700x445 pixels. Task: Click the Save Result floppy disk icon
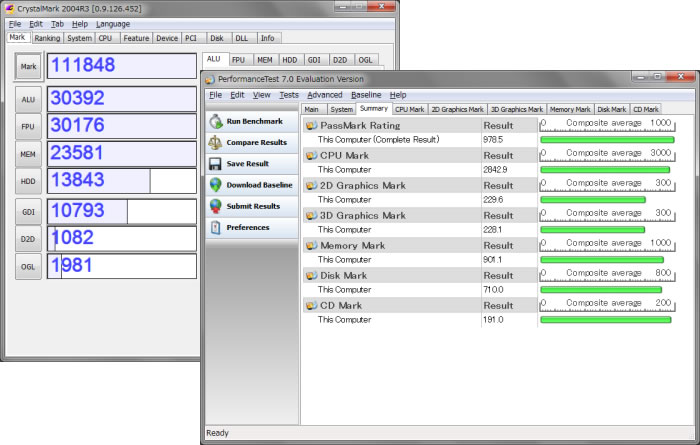(x=215, y=164)
